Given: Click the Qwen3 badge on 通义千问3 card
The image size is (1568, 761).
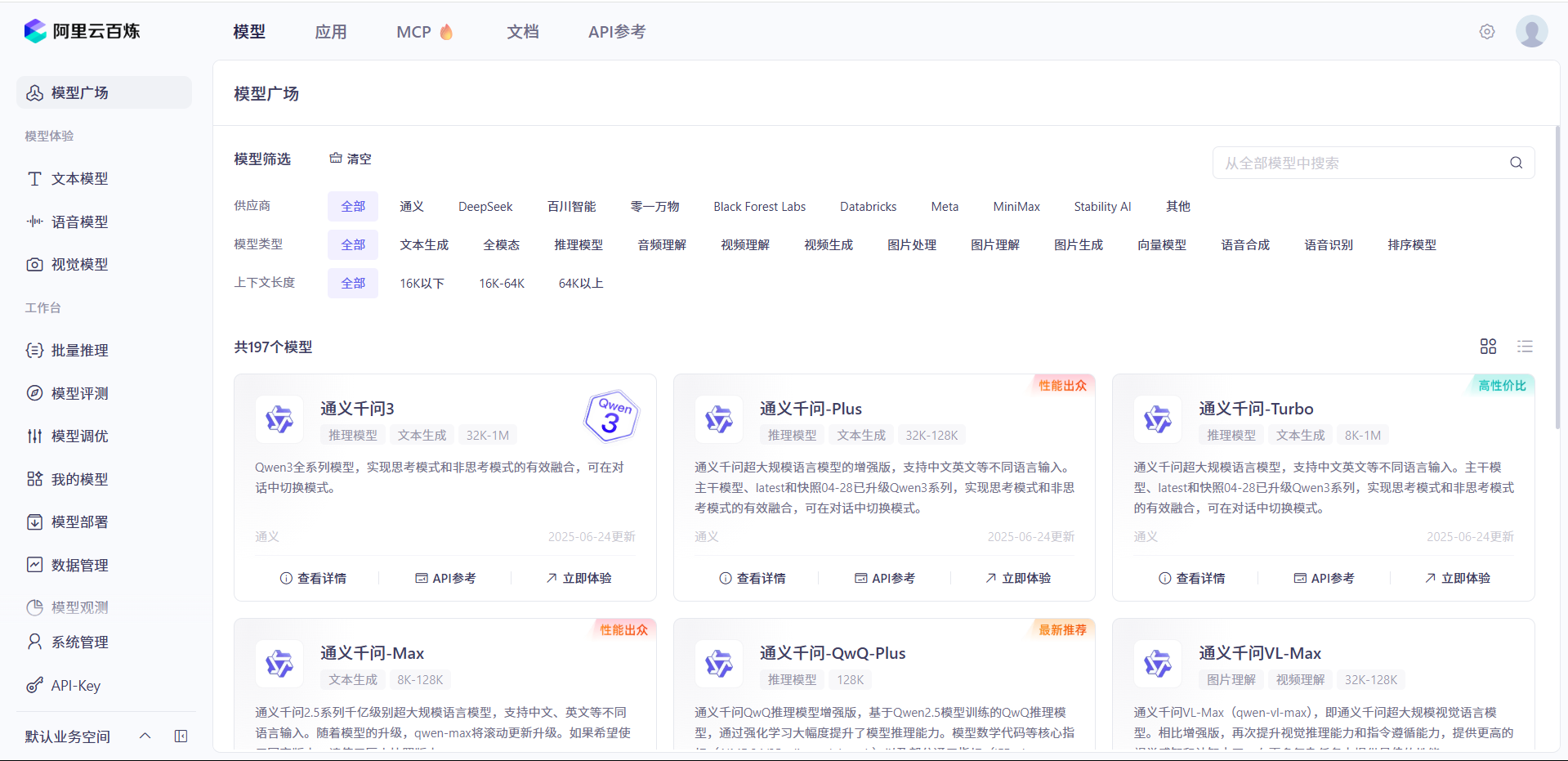Looking at the screenshot, I should [611, 416].
